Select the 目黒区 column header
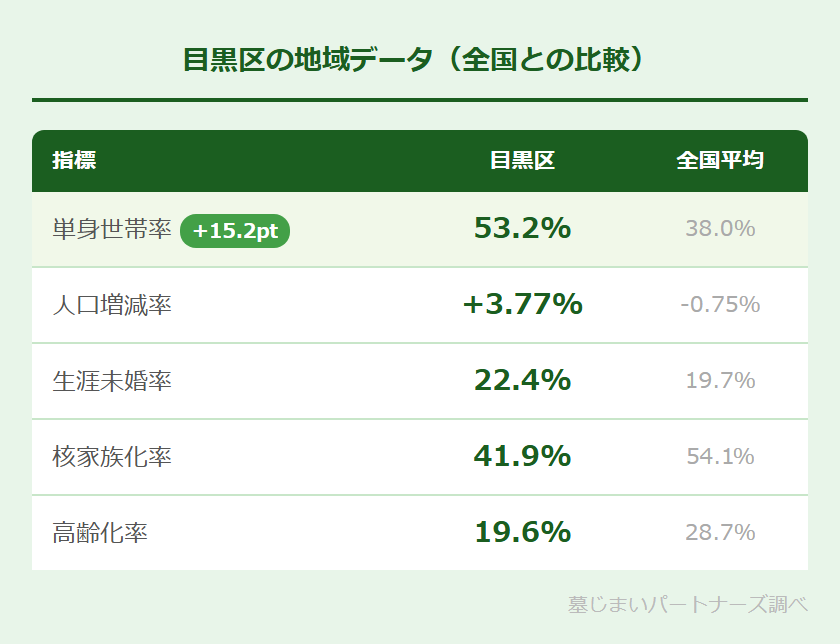 pyautogui.click(x=522, y=160)
